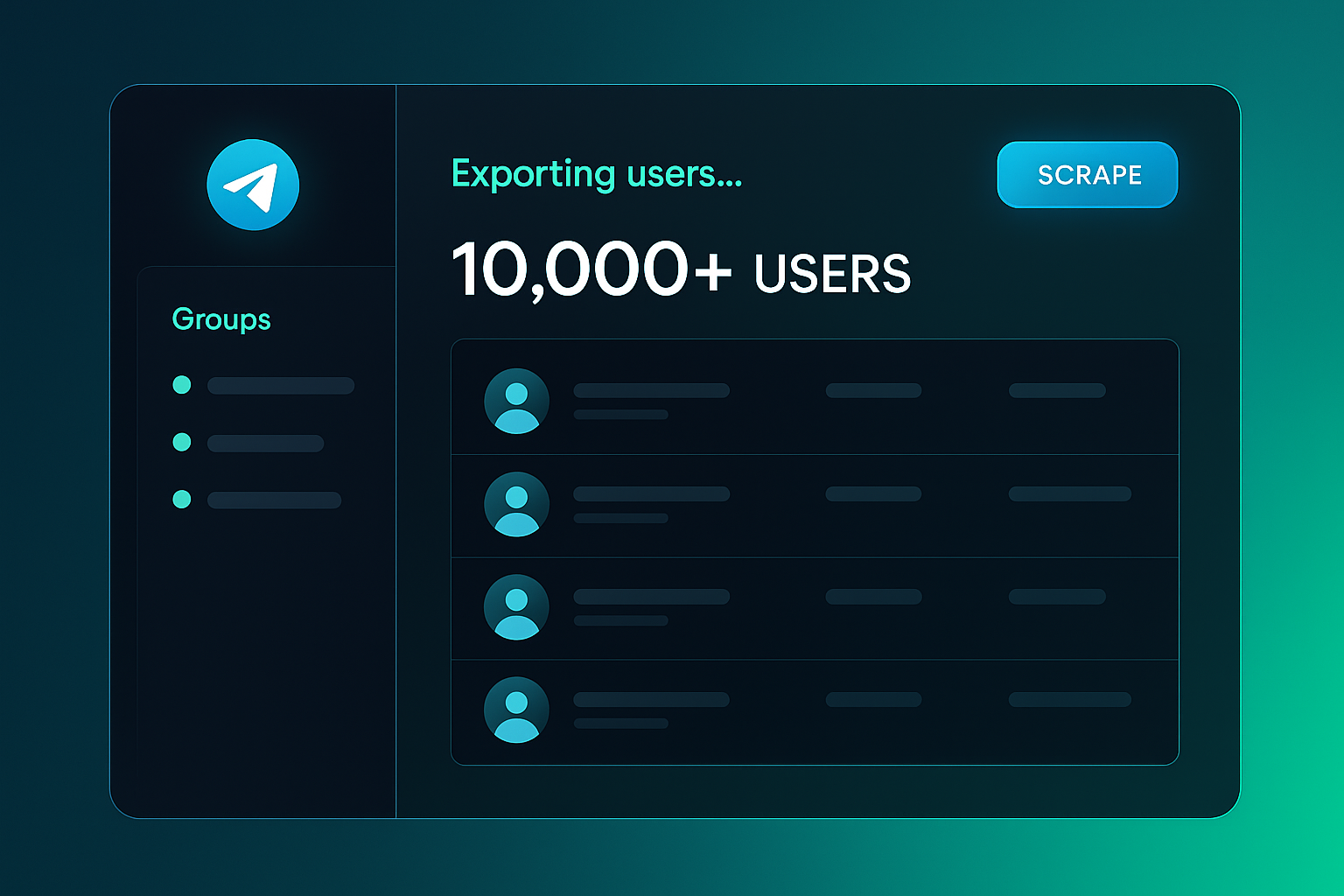Open the third user's avatar icon
The height and width of the screenshot is (896, 1344).
click(x=516, y=607)
